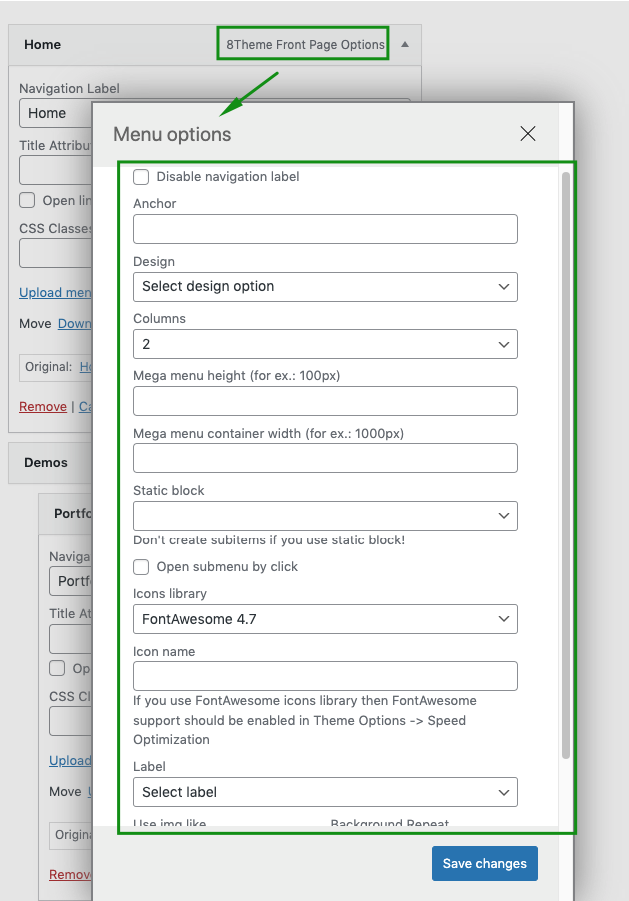Close the Menu options dialog
629x901 pixels.
(527, 133)
